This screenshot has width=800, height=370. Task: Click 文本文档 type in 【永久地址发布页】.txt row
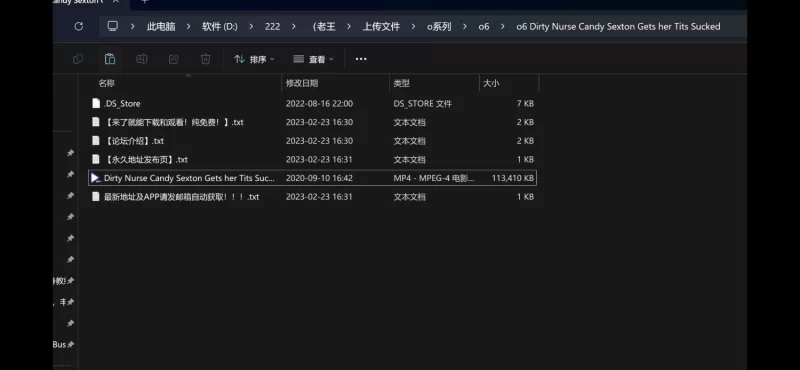tap(410, 159)
